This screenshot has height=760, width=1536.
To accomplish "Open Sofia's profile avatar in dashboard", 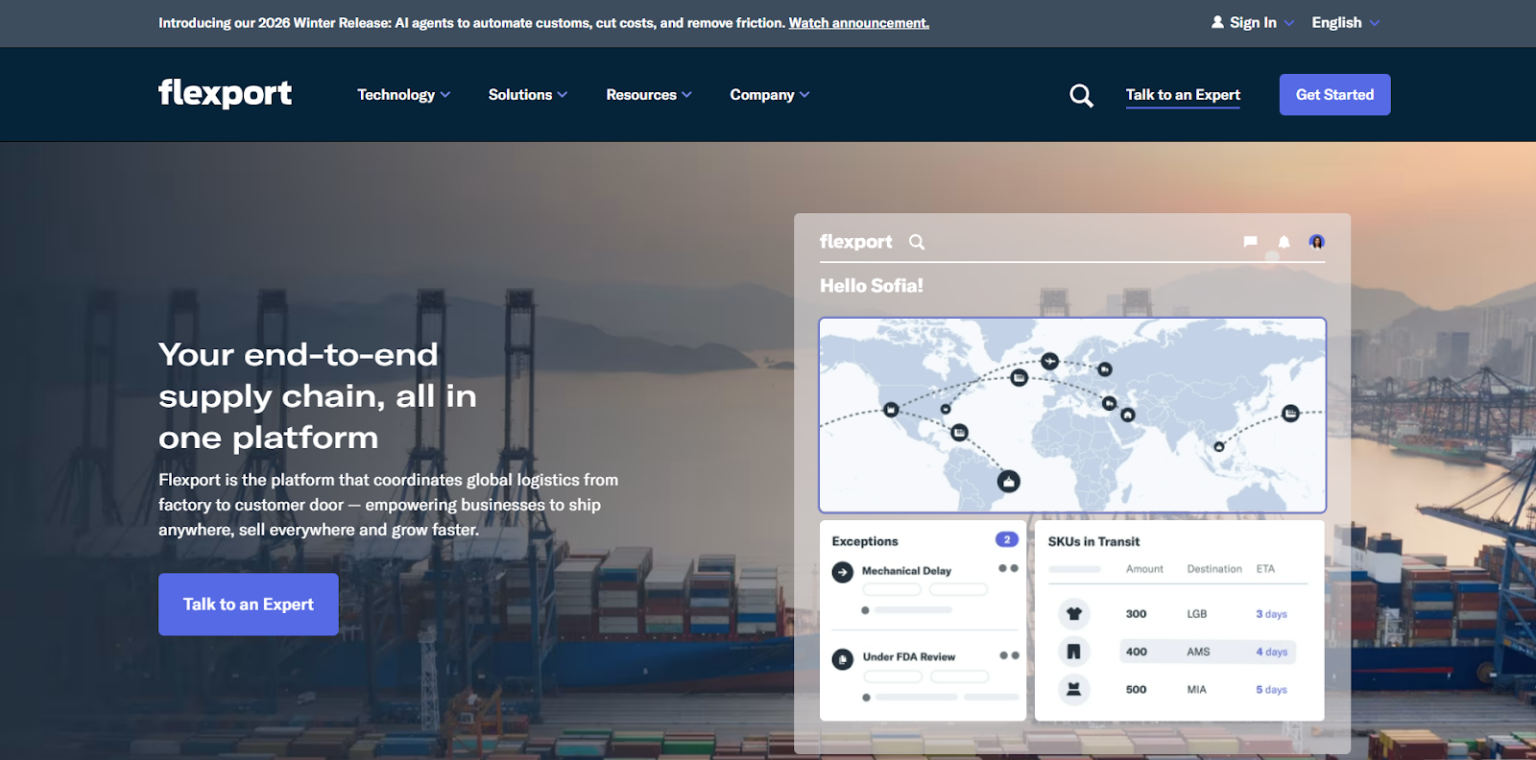I will [1317, 242].
